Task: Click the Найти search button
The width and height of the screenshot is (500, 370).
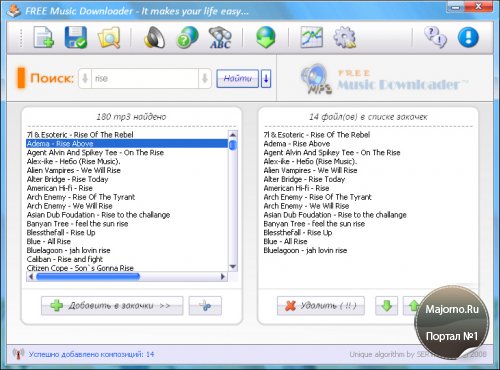Action: click(237, 79)
